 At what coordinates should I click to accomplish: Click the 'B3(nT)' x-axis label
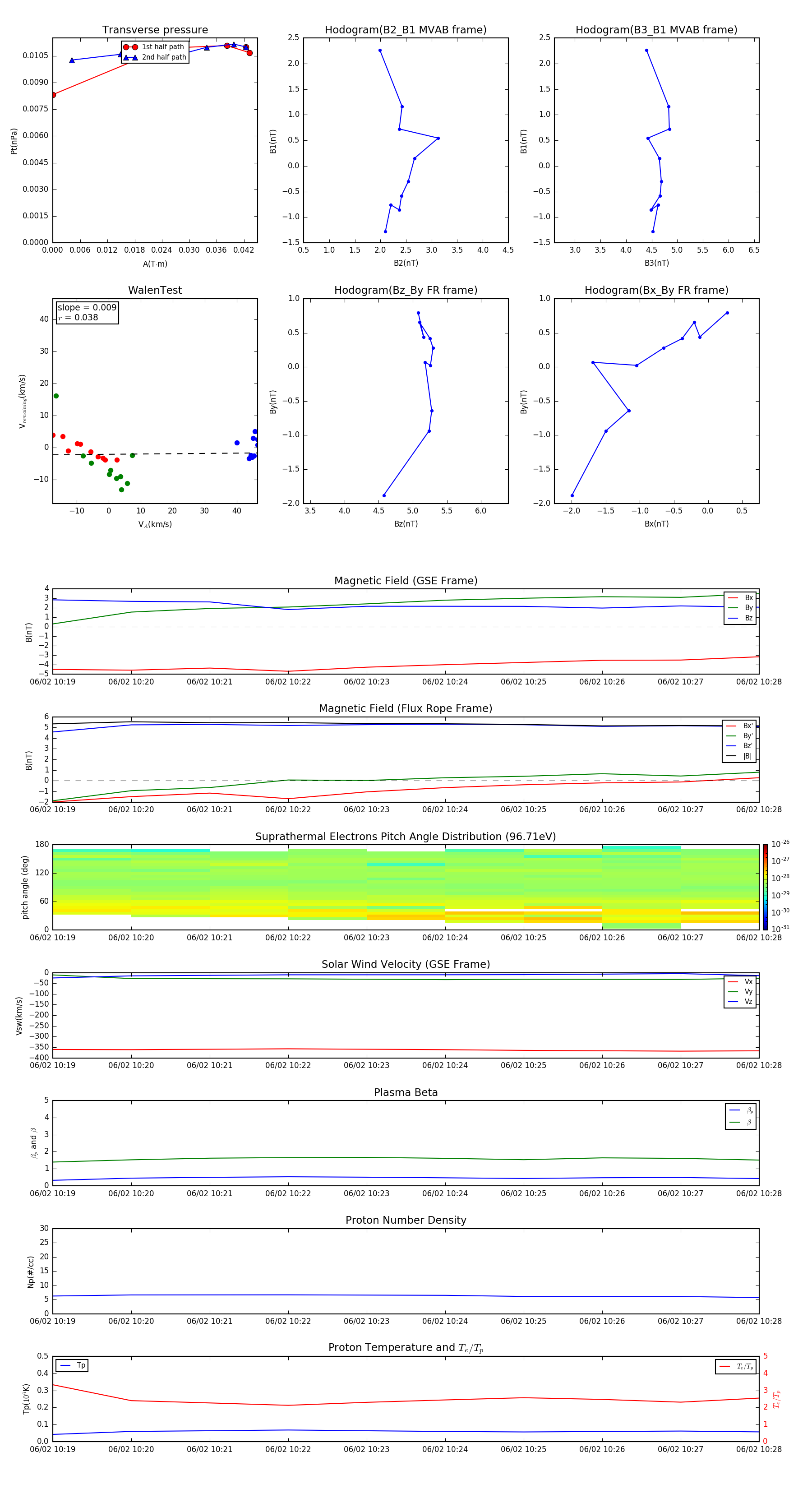(656, 263)
